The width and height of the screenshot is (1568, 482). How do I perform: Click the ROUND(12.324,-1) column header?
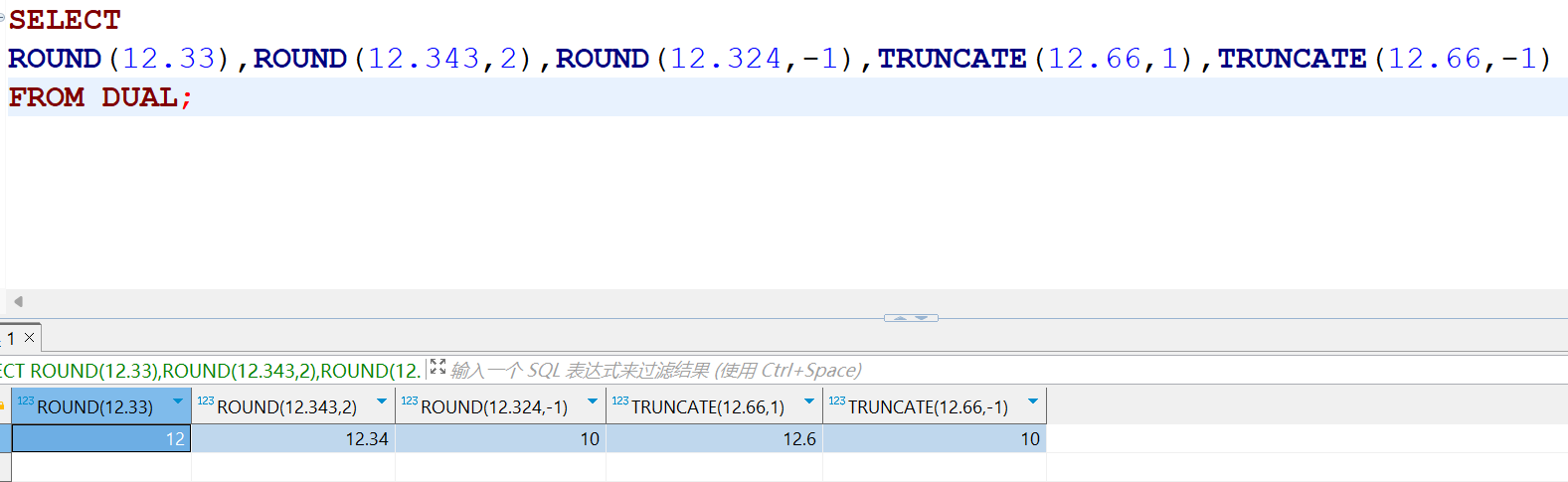[x=493, y=407]
